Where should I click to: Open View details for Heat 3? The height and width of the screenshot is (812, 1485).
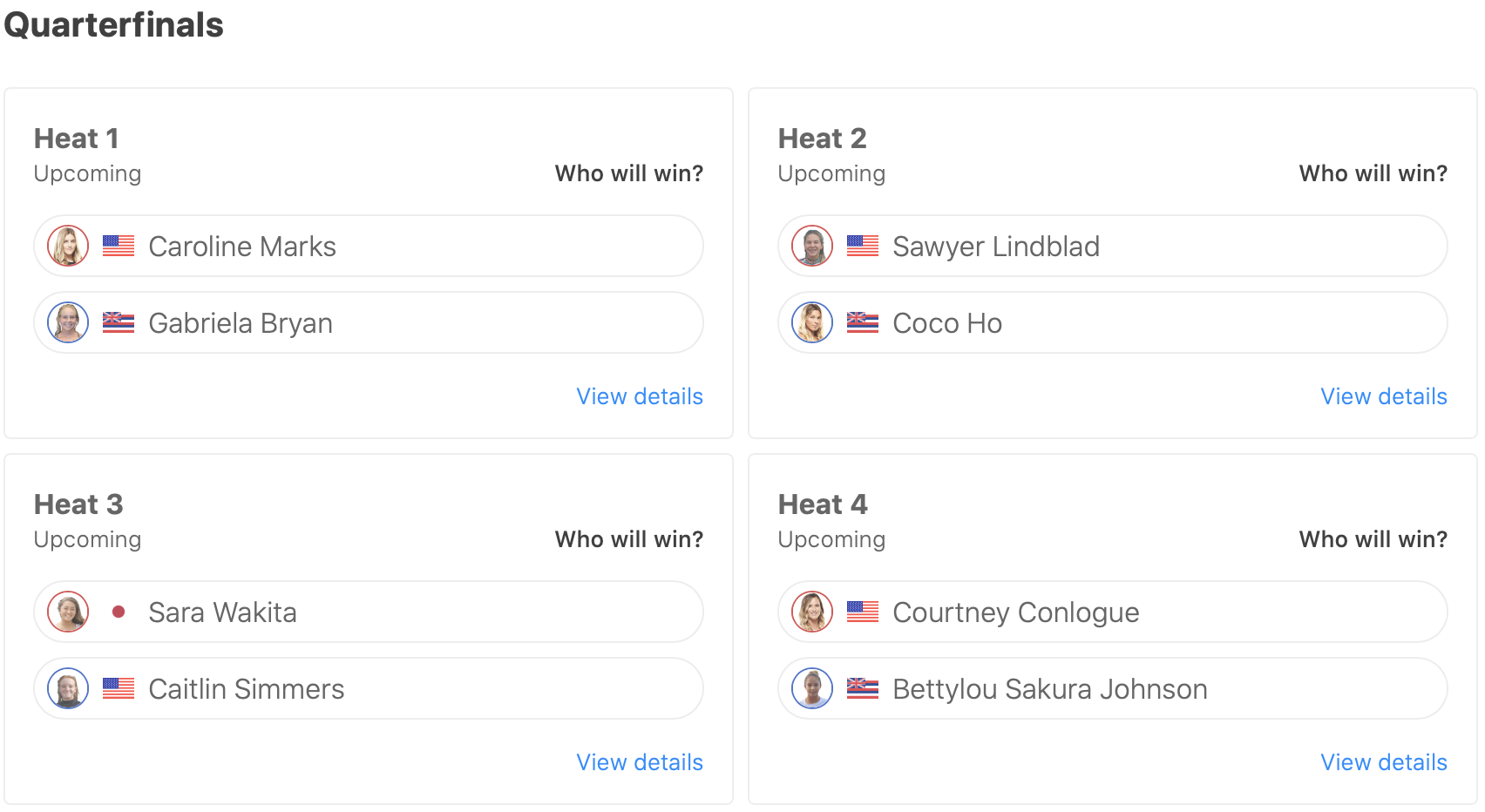640,762
